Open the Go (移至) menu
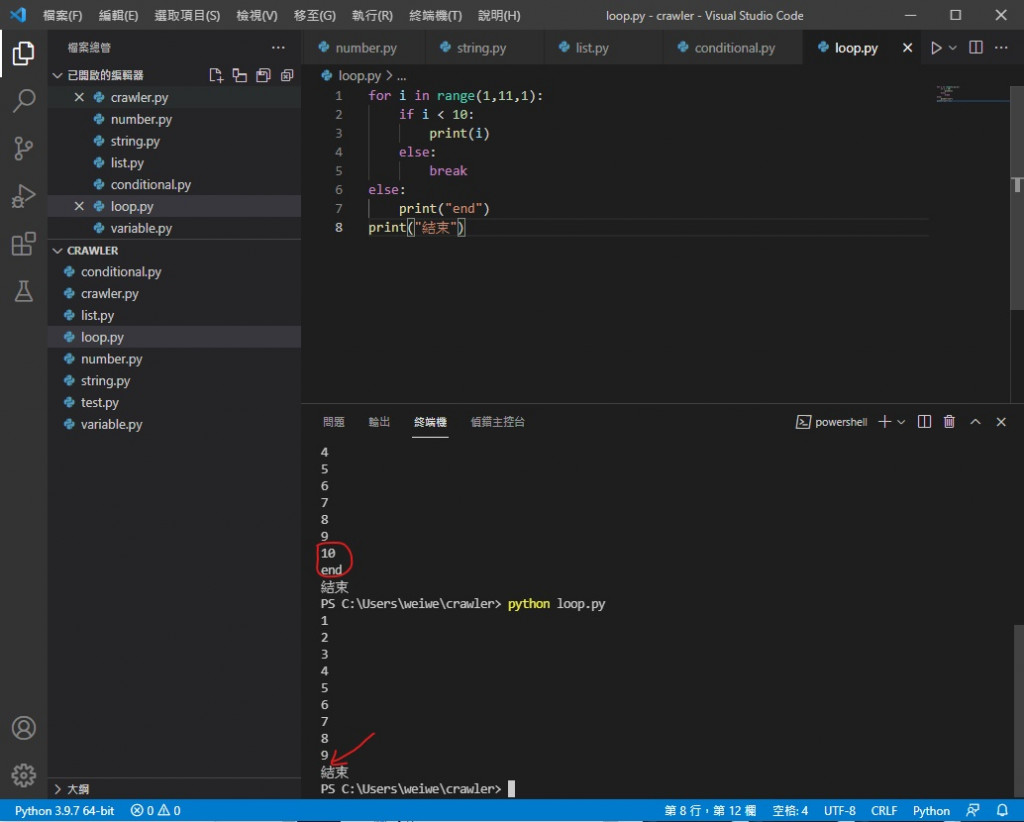Viewport: 1024px width, 822px height. tap(315, 16)
